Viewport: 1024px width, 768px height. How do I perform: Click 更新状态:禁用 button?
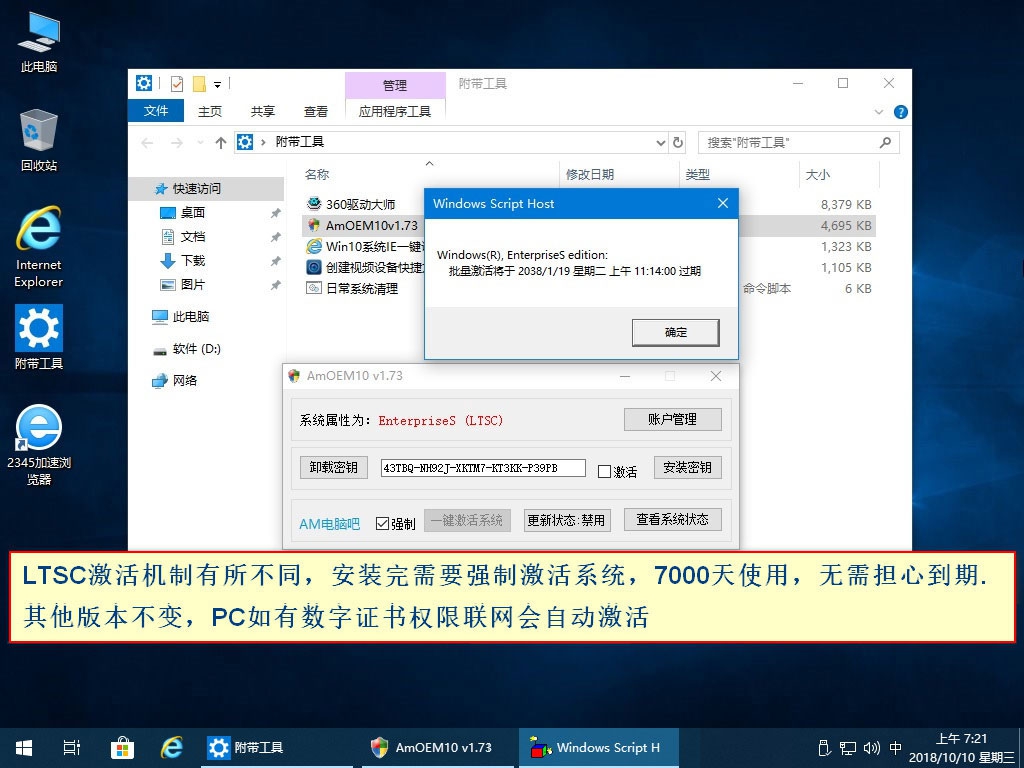coord(566,520)
